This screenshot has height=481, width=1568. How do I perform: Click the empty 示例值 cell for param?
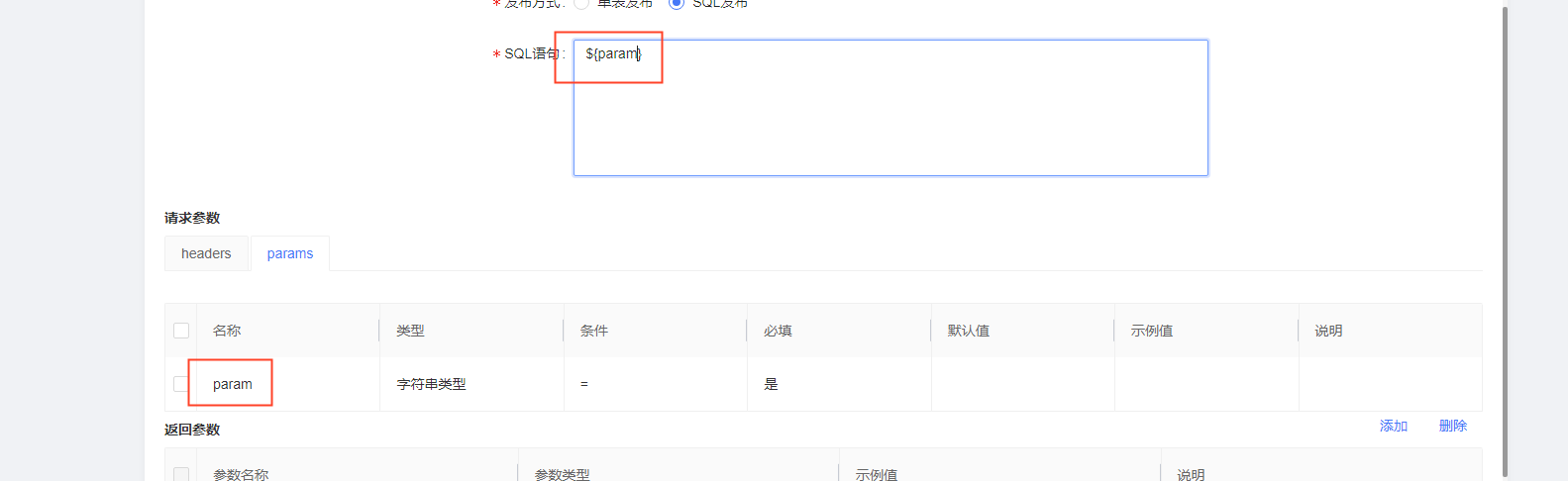[1205, 384]
